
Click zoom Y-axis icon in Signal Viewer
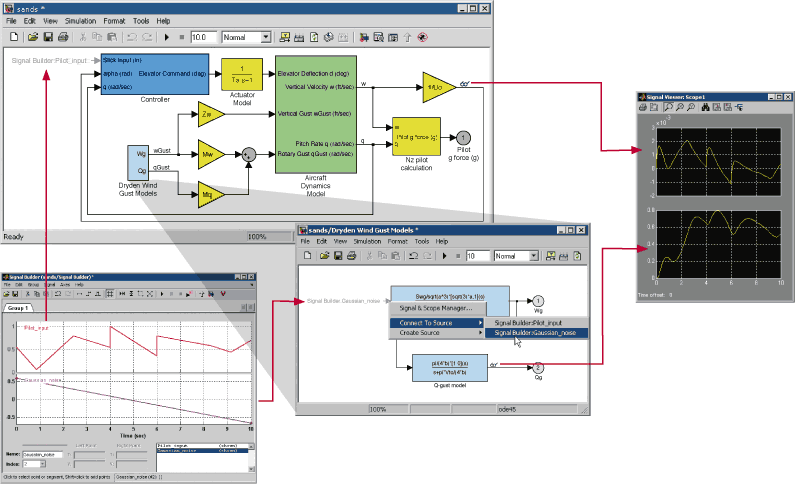tap(691, 107)
